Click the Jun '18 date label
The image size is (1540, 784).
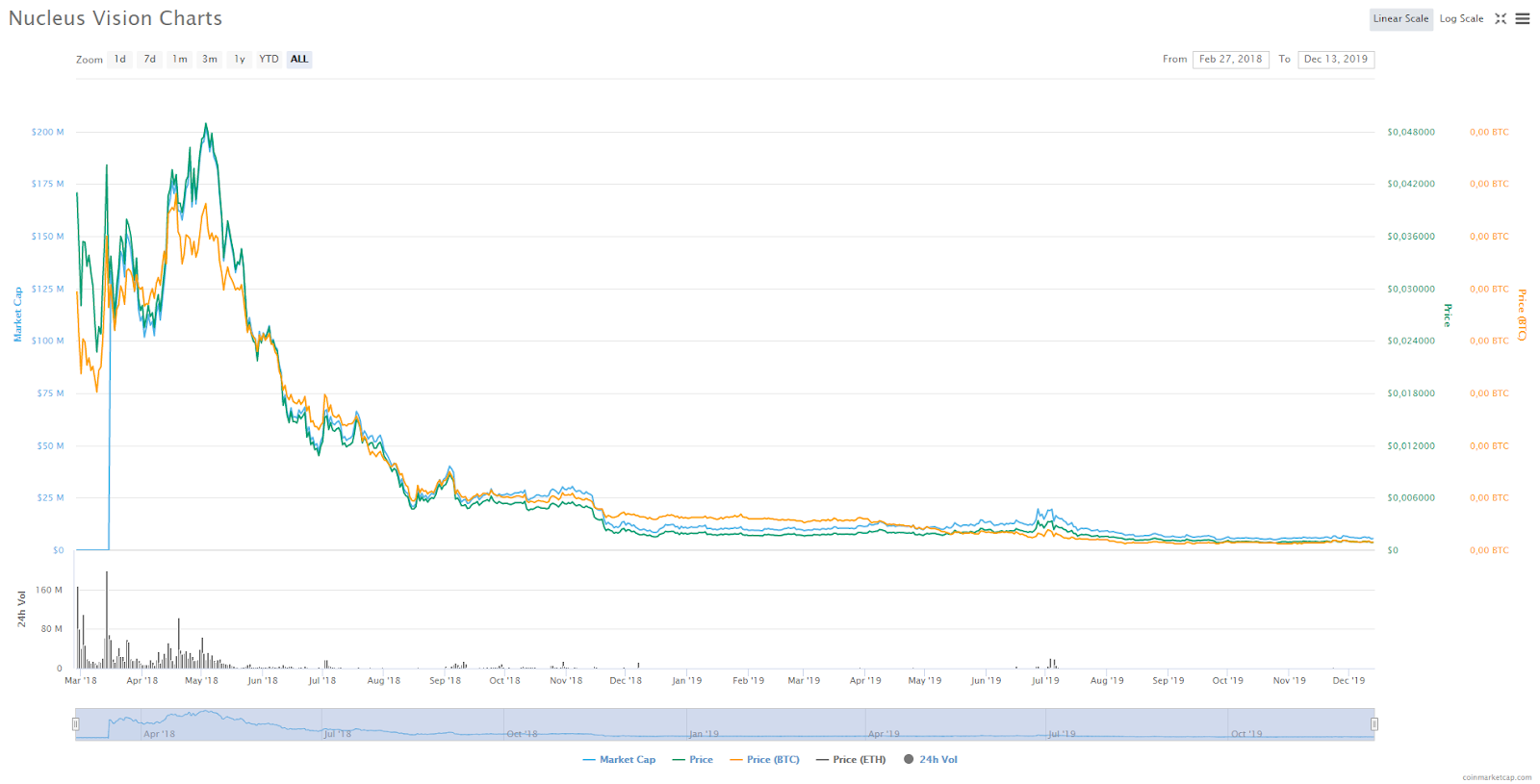pos(263,681)
